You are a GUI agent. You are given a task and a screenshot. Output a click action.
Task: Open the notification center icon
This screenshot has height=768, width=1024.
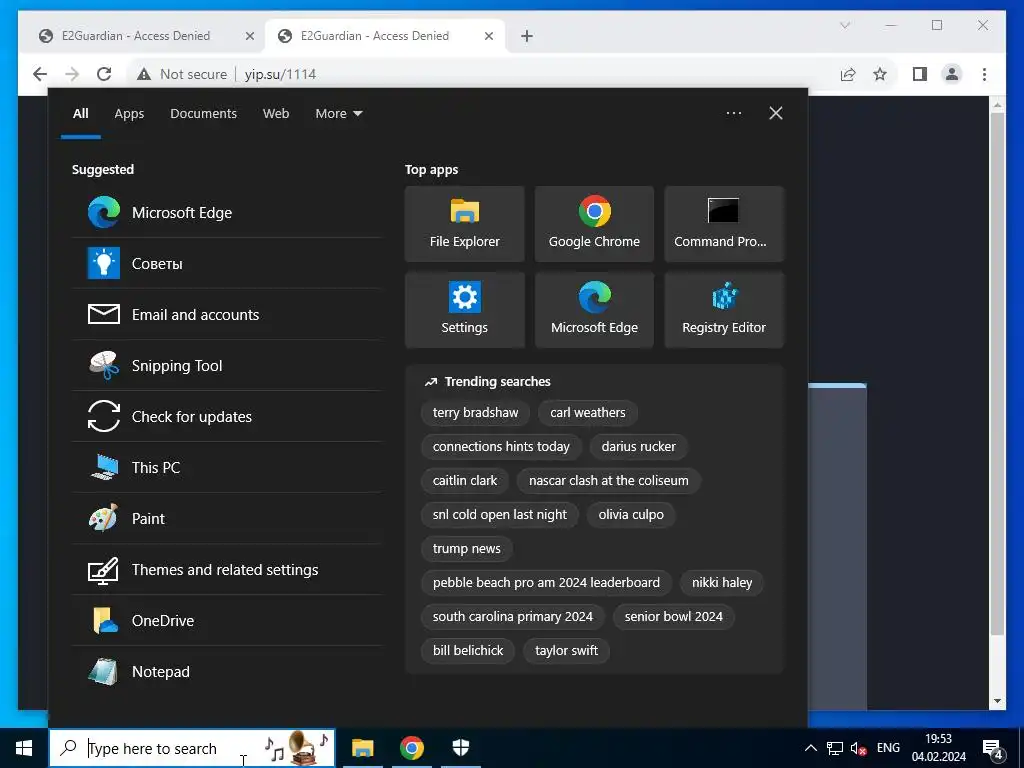coord(993,748)
